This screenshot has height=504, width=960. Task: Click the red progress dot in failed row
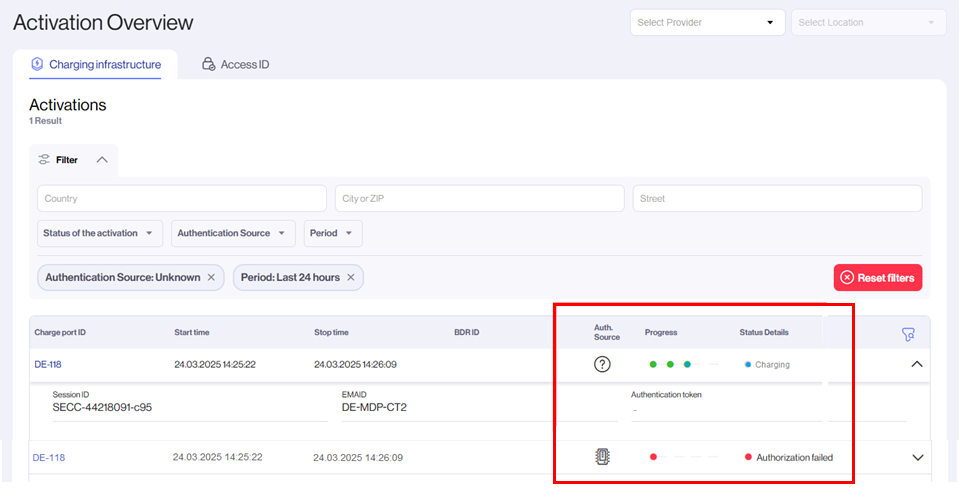[653, 457]
